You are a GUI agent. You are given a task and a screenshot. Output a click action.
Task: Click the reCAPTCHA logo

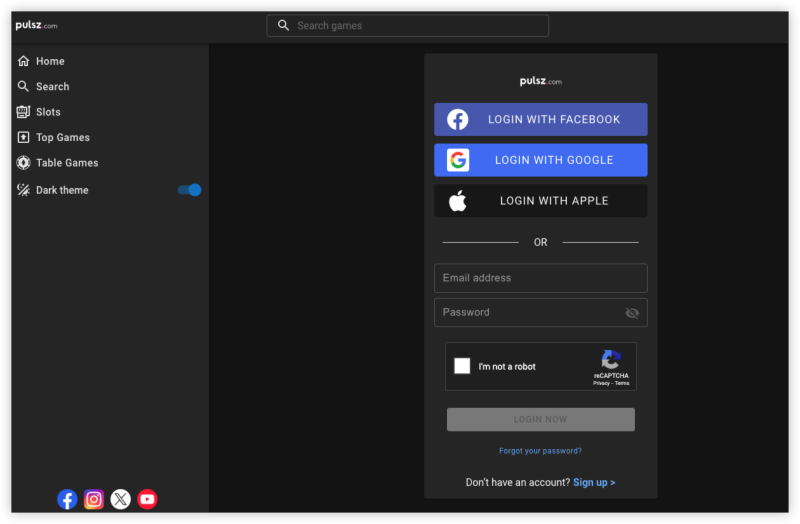pos(611,360)
